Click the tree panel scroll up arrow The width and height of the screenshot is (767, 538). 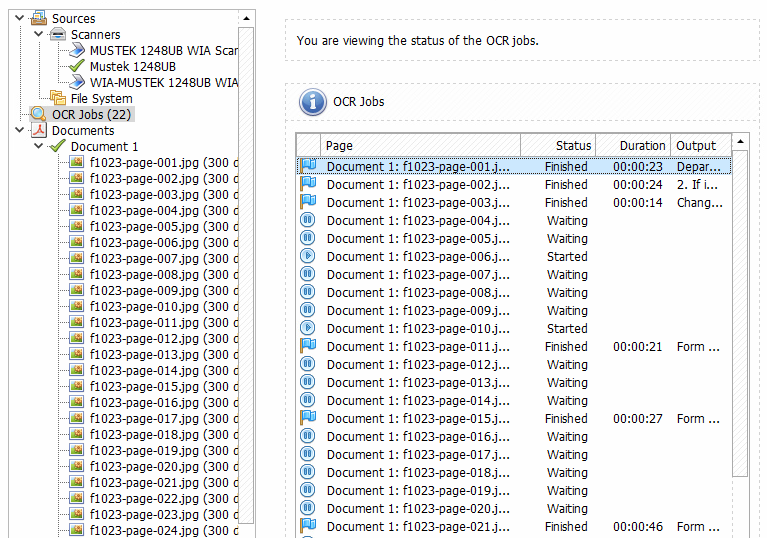(247, 19)
